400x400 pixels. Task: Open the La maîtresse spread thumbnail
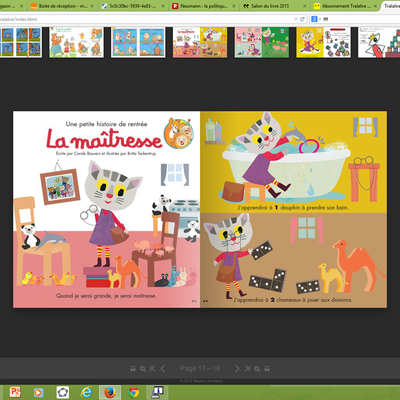(200, 42)
